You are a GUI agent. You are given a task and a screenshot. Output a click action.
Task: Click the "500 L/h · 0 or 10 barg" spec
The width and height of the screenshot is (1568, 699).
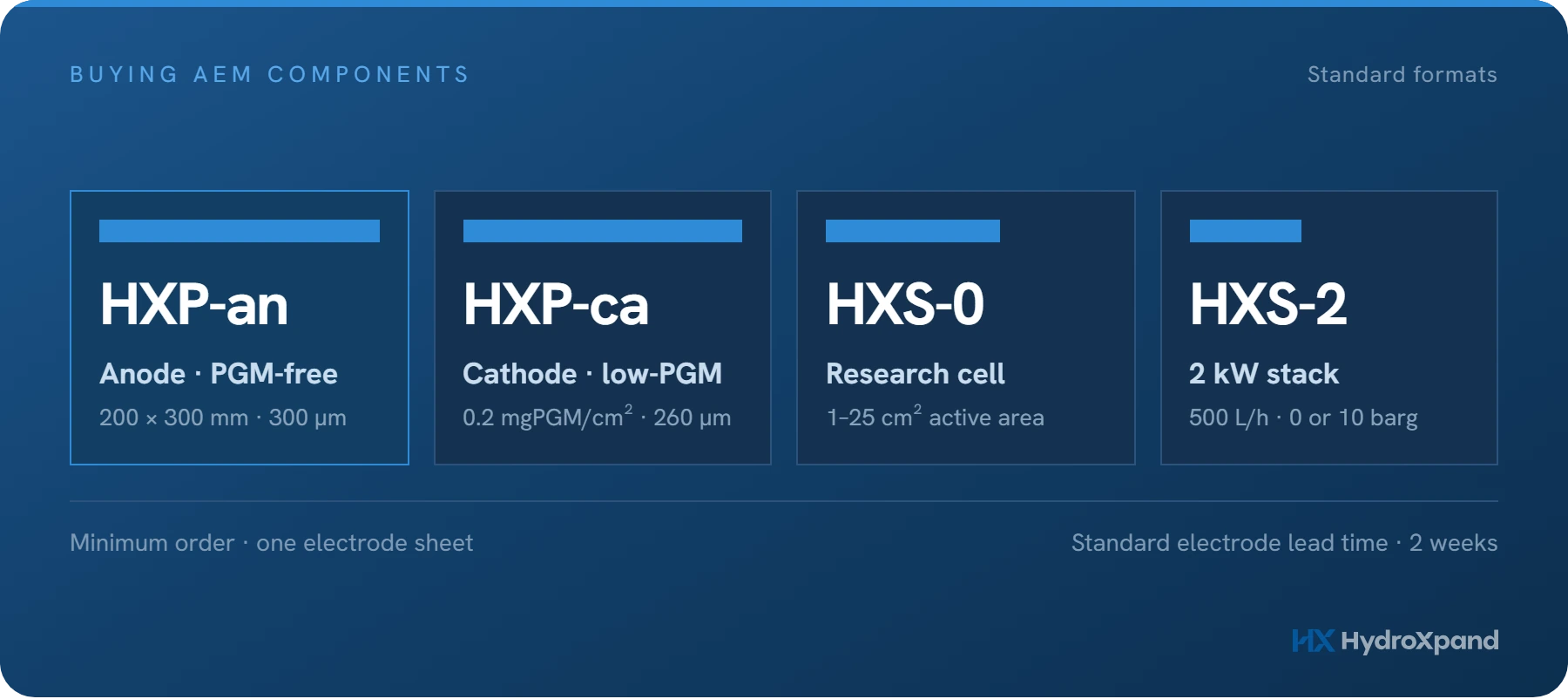[1303, 417]
